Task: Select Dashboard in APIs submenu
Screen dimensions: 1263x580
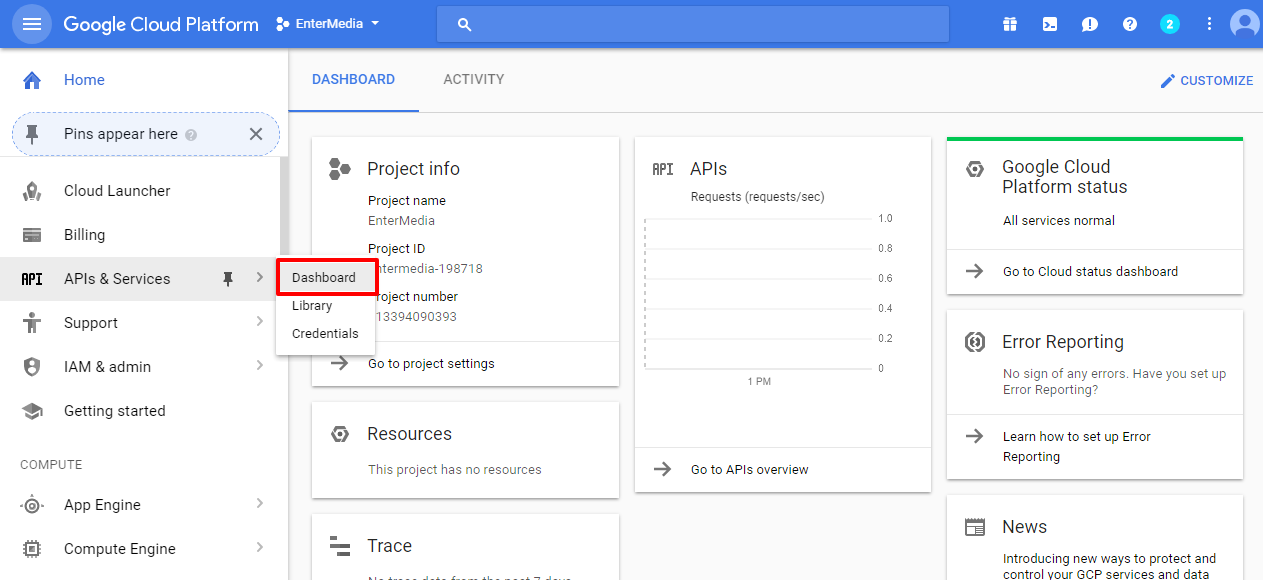Action: click(x=326, y=278)
